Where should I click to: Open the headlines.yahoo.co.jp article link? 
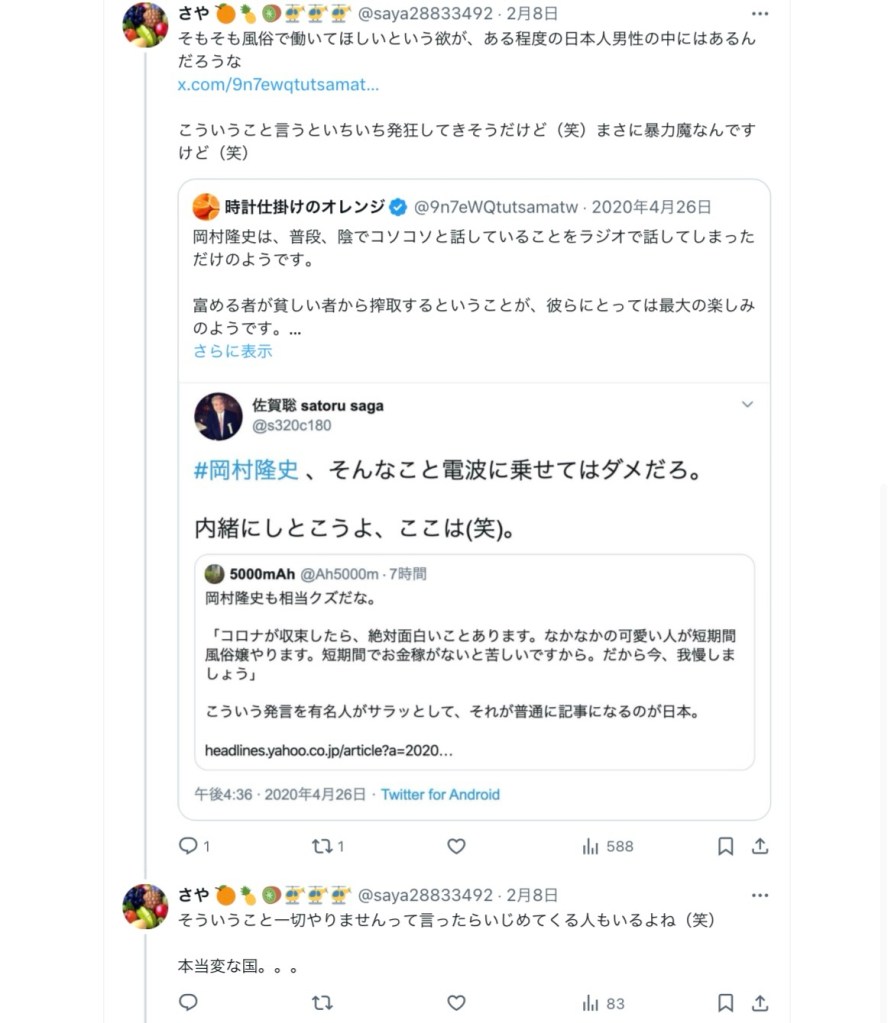pos(328,750)
